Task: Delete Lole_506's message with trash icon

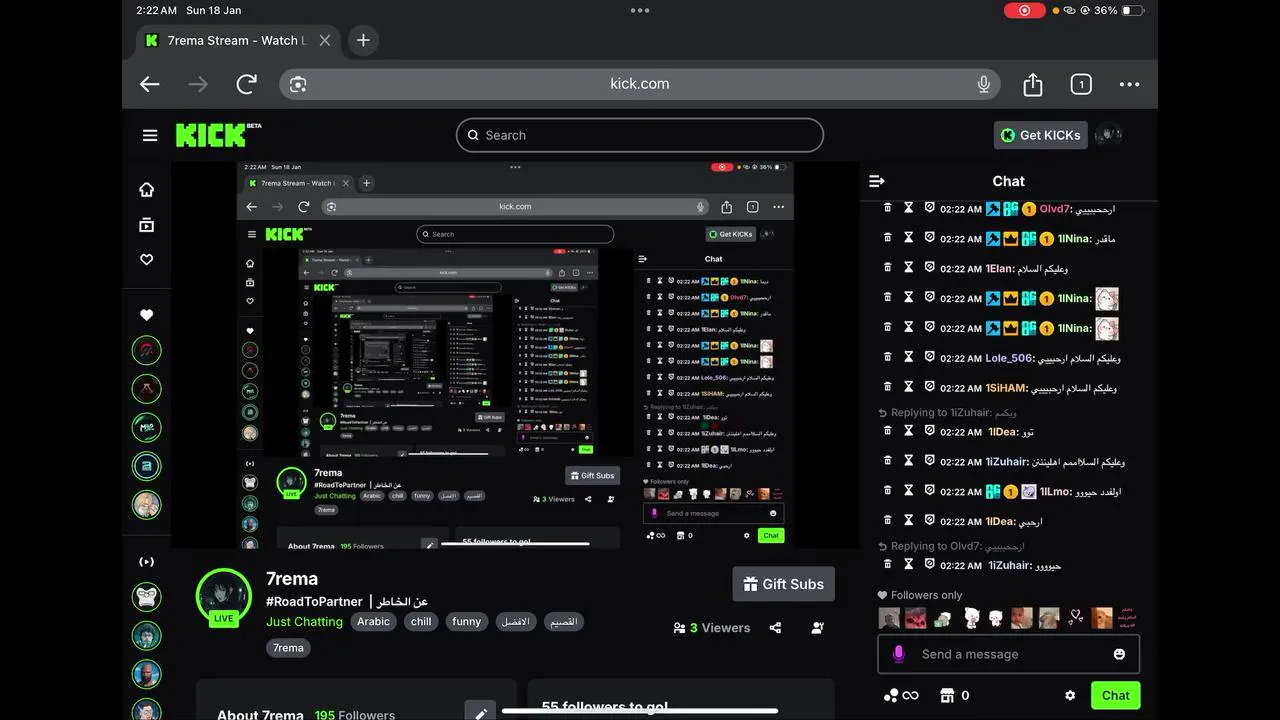Action: [887, 357]
